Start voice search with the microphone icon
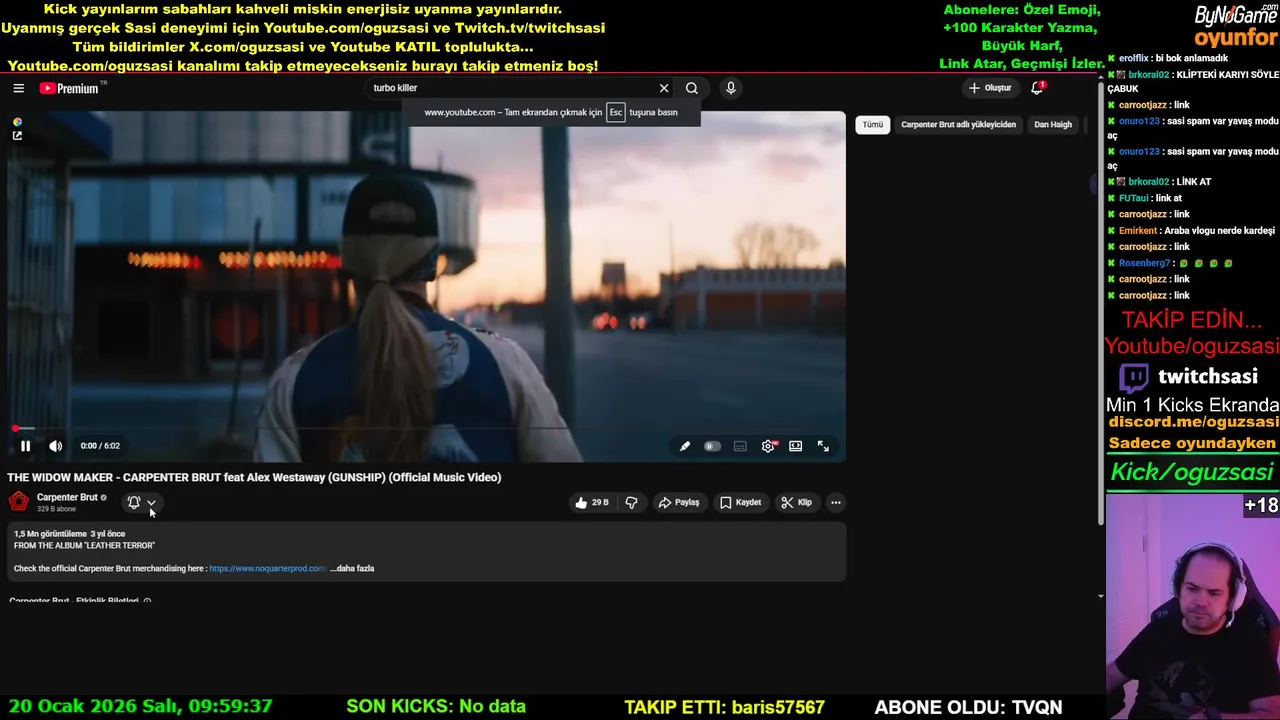The image size is (1280, 720). pos(731,88)
